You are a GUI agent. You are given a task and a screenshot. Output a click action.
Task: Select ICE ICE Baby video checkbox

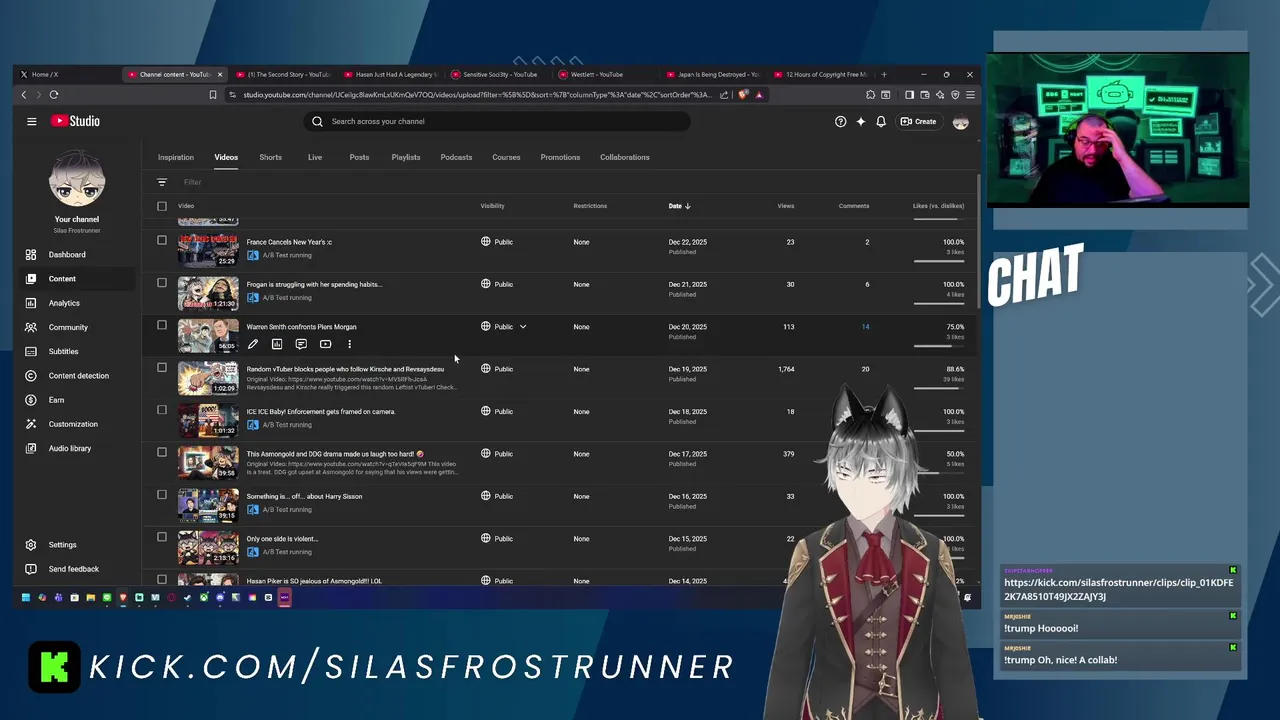click(x=162, y=409)
